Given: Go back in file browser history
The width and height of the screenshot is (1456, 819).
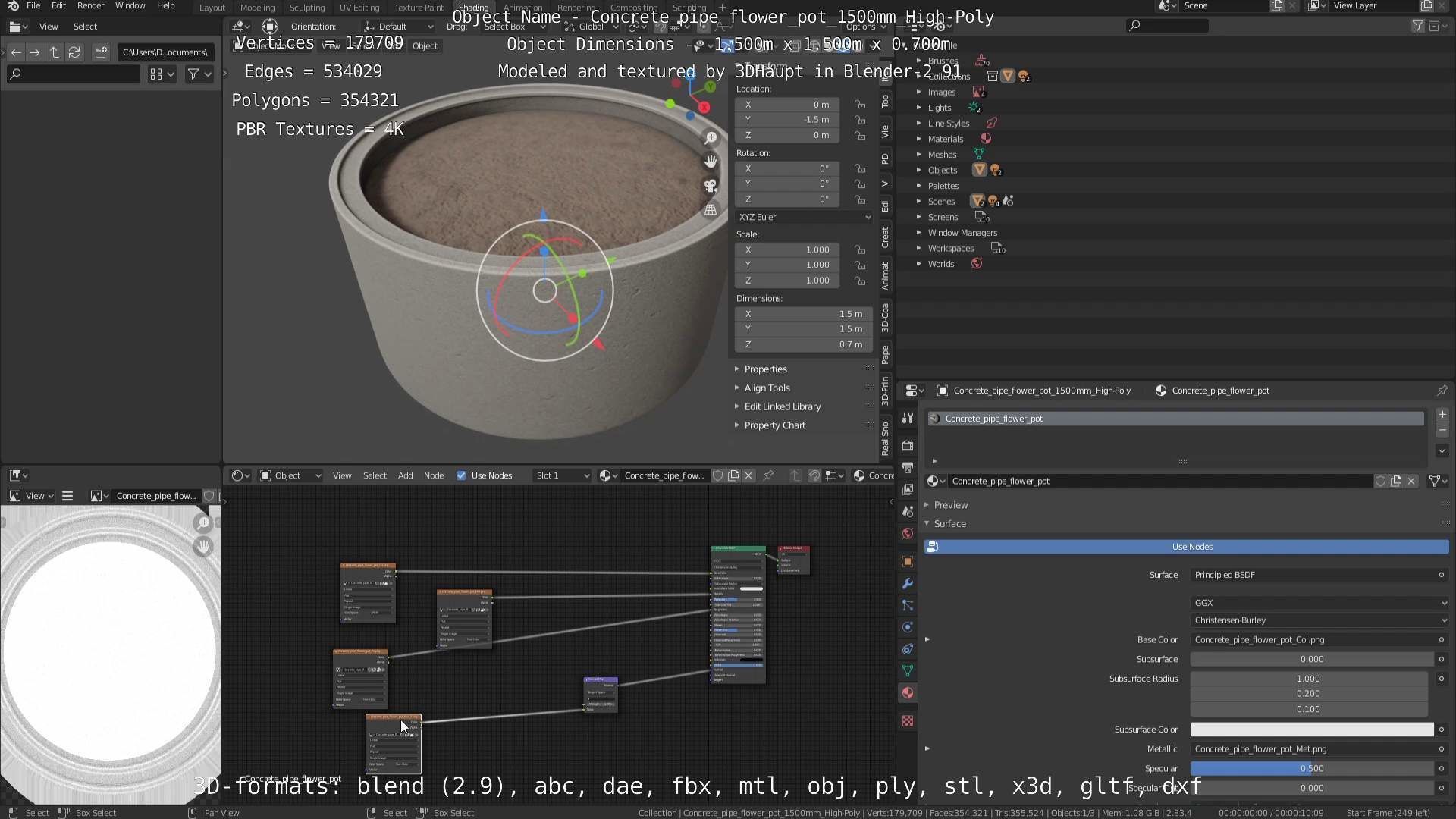Looking at the screenshot, I should [16, 52].
